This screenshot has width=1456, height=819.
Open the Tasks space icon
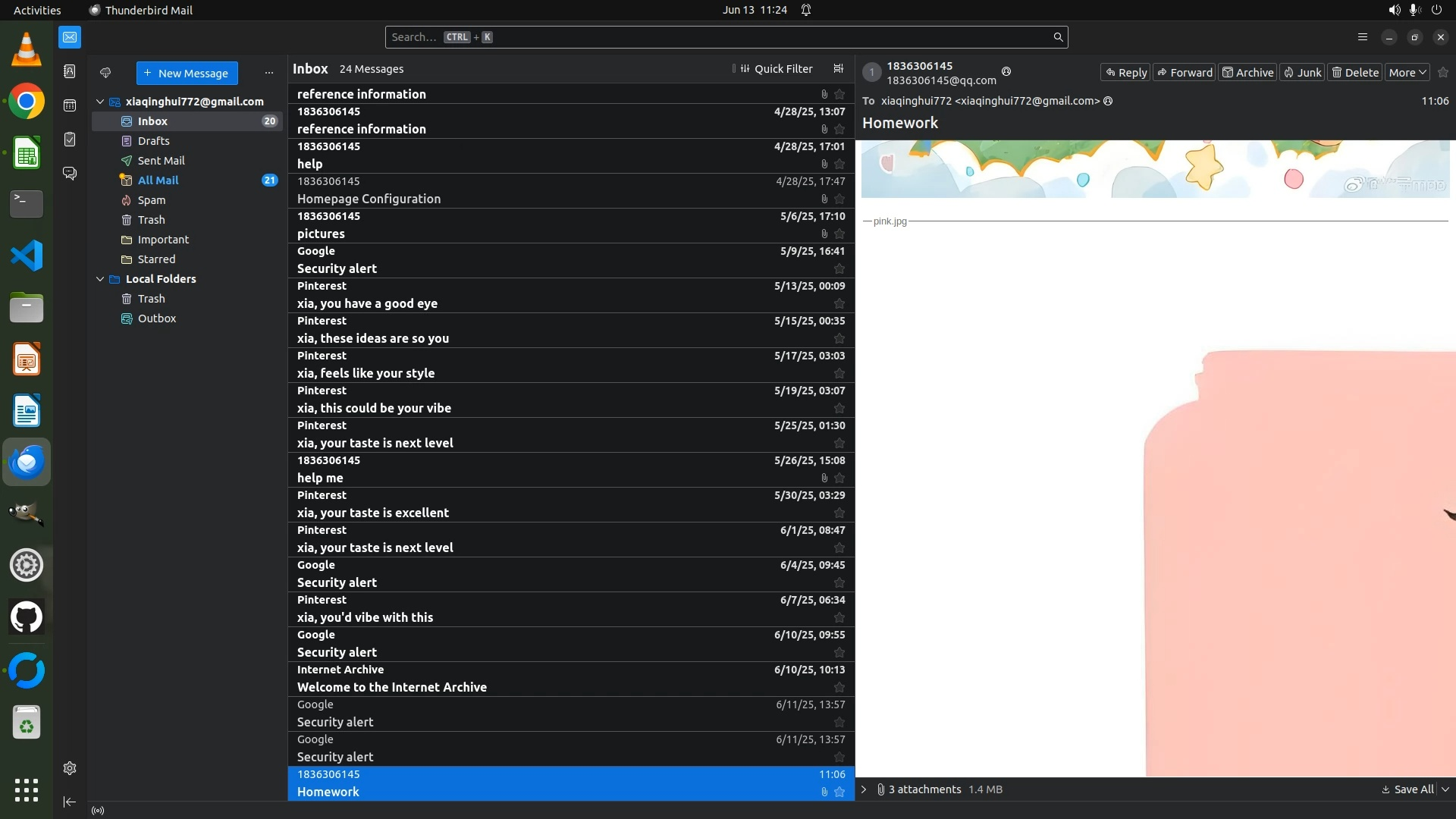point(70,140)
